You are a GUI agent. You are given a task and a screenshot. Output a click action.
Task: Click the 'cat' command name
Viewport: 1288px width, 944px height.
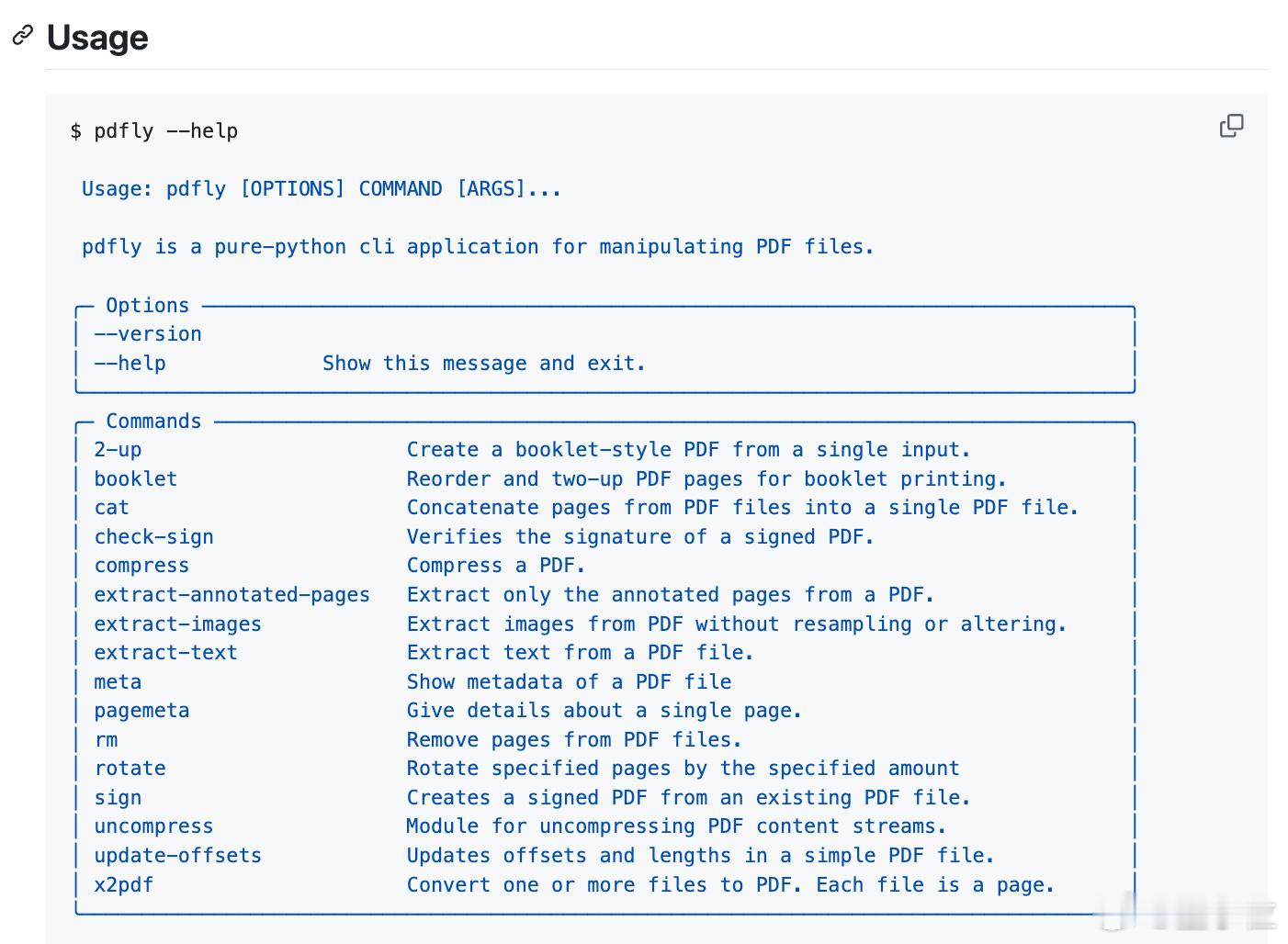tap(111, 508)
